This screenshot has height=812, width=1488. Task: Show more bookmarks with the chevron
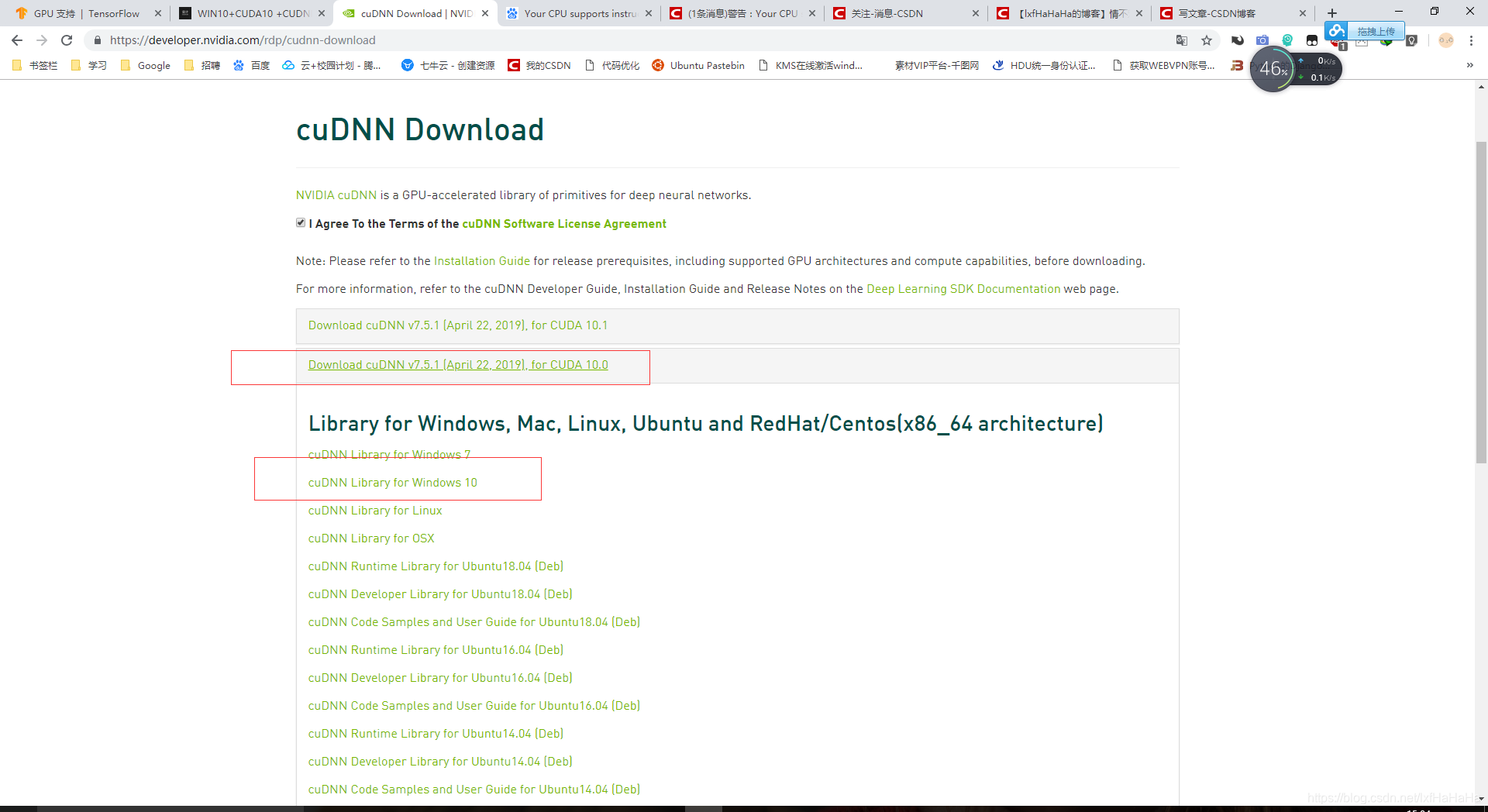click(1470, 65)
